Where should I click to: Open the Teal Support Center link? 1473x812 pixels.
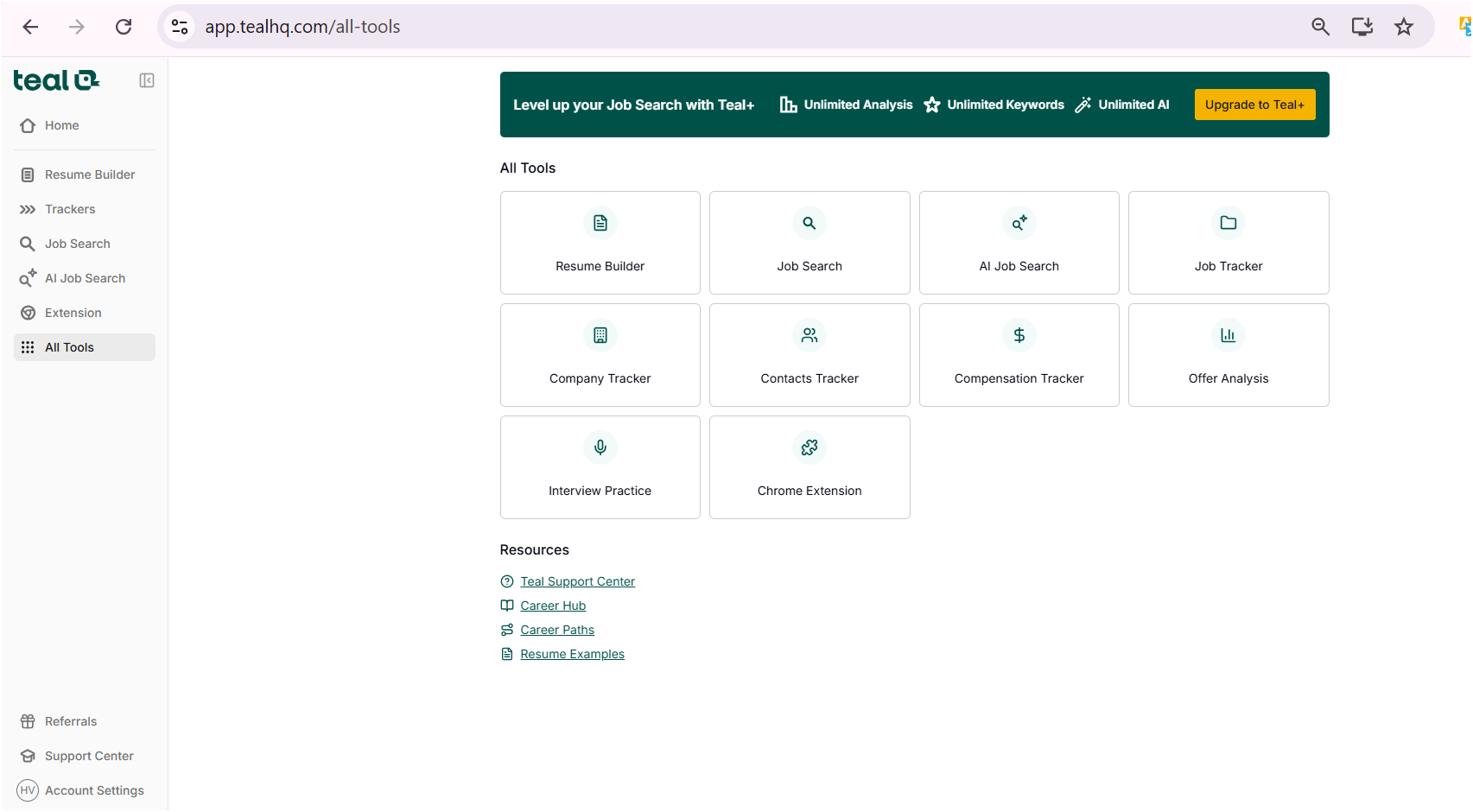click(577, 581)
